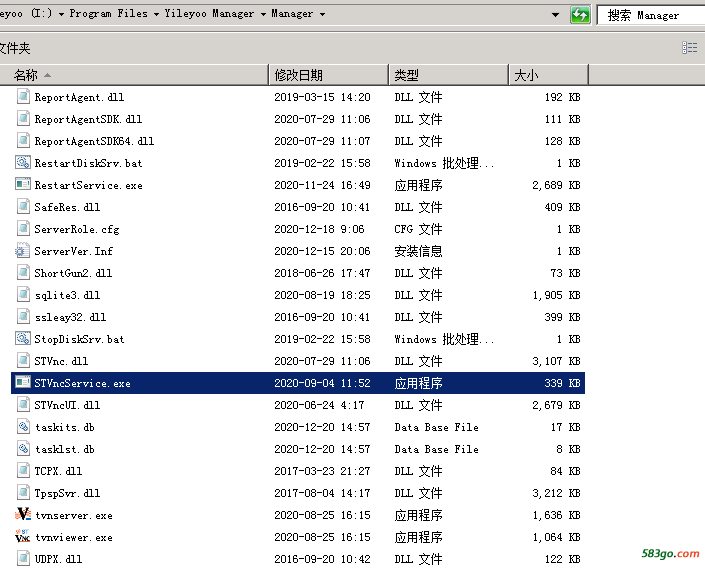Select the file name ReportAgent.dll
This screenshot has height=569, width=705.
click(79, 97)
